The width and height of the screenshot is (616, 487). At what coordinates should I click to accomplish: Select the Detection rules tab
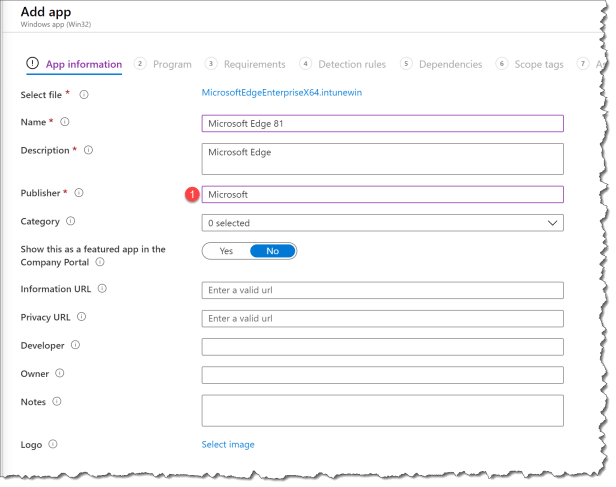coord(343,64)
